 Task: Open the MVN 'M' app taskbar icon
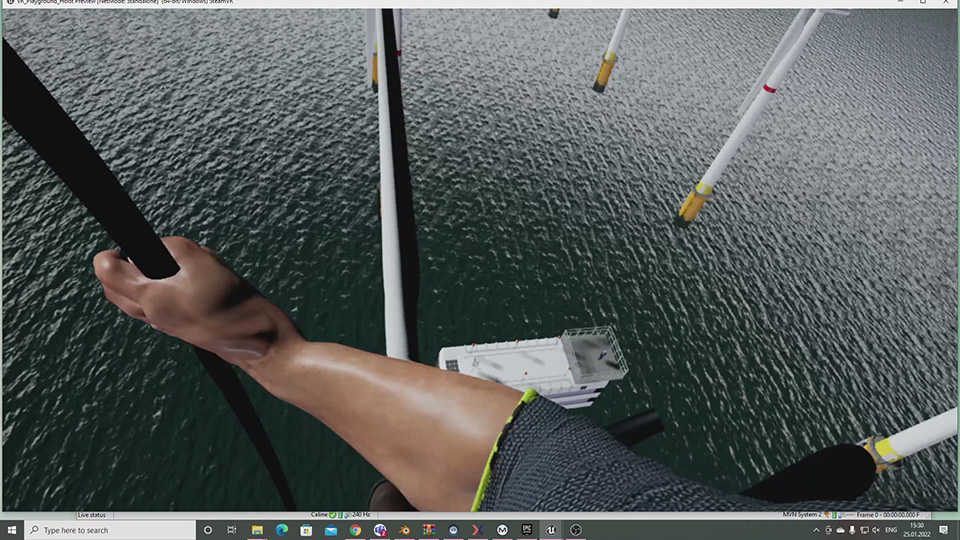point(502,530)
